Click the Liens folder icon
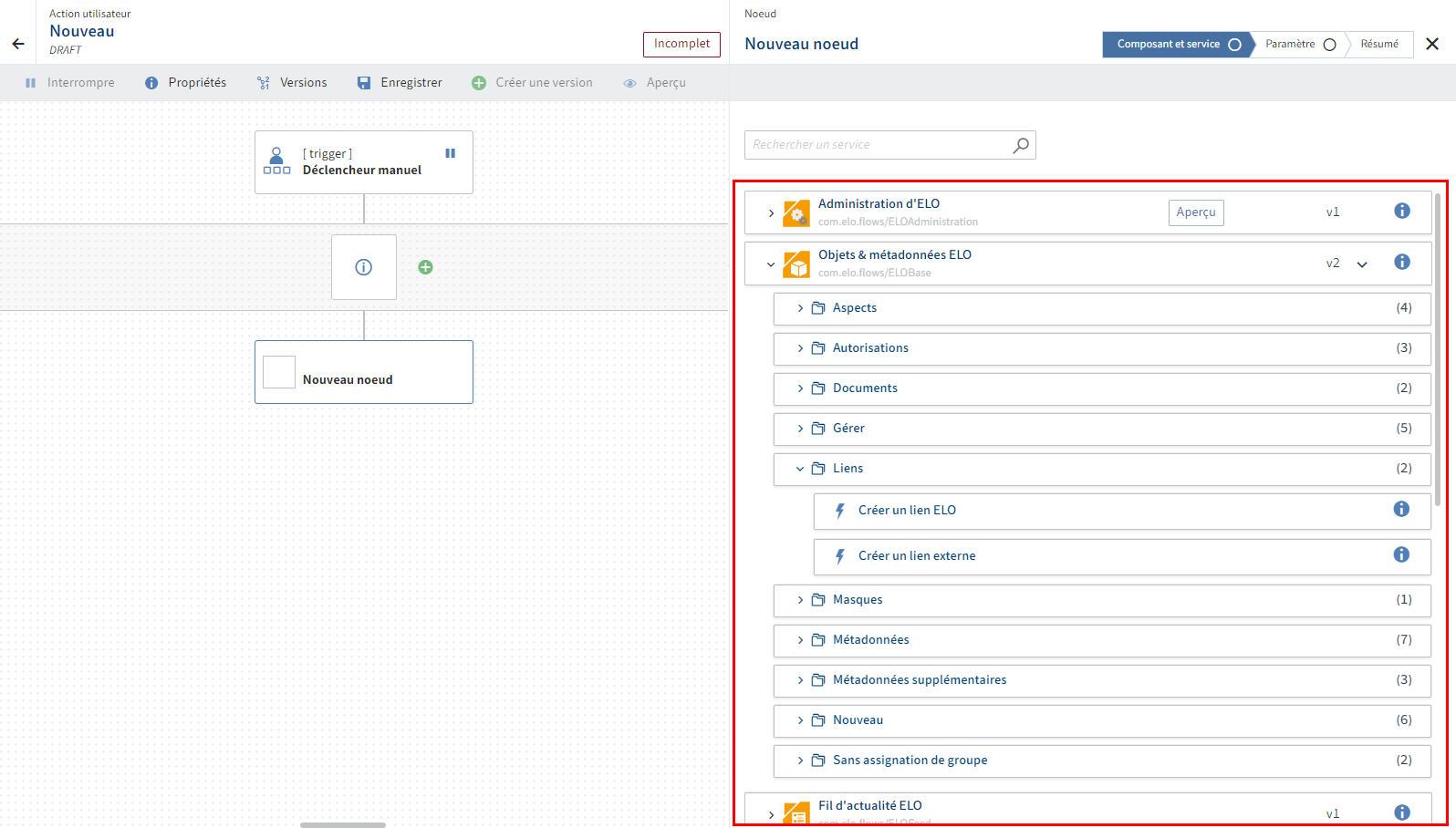Screen dimensions: 1456x828 [x=818, y=469]
